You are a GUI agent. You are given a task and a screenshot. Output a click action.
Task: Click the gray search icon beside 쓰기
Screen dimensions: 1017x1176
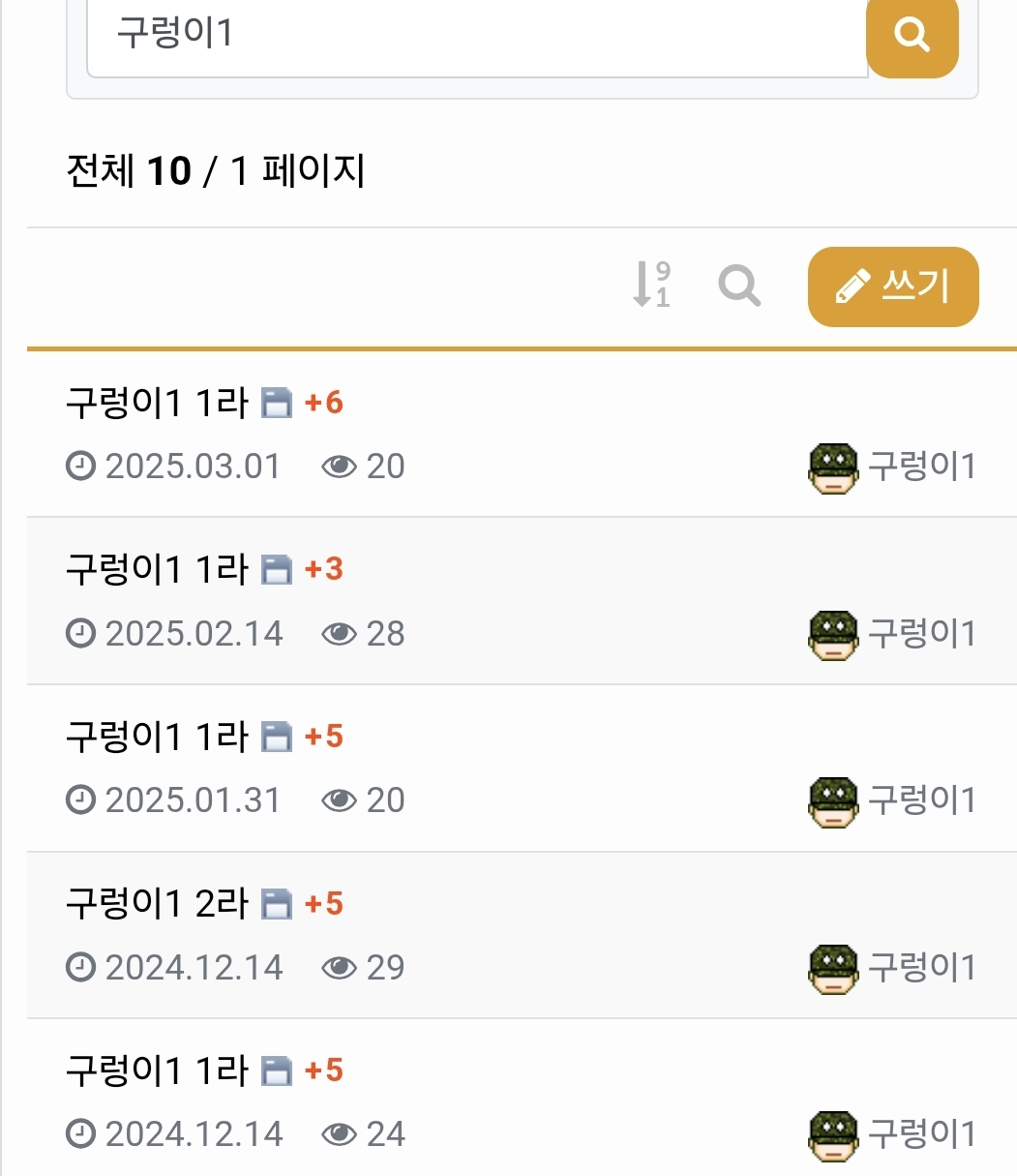(739, 286)
